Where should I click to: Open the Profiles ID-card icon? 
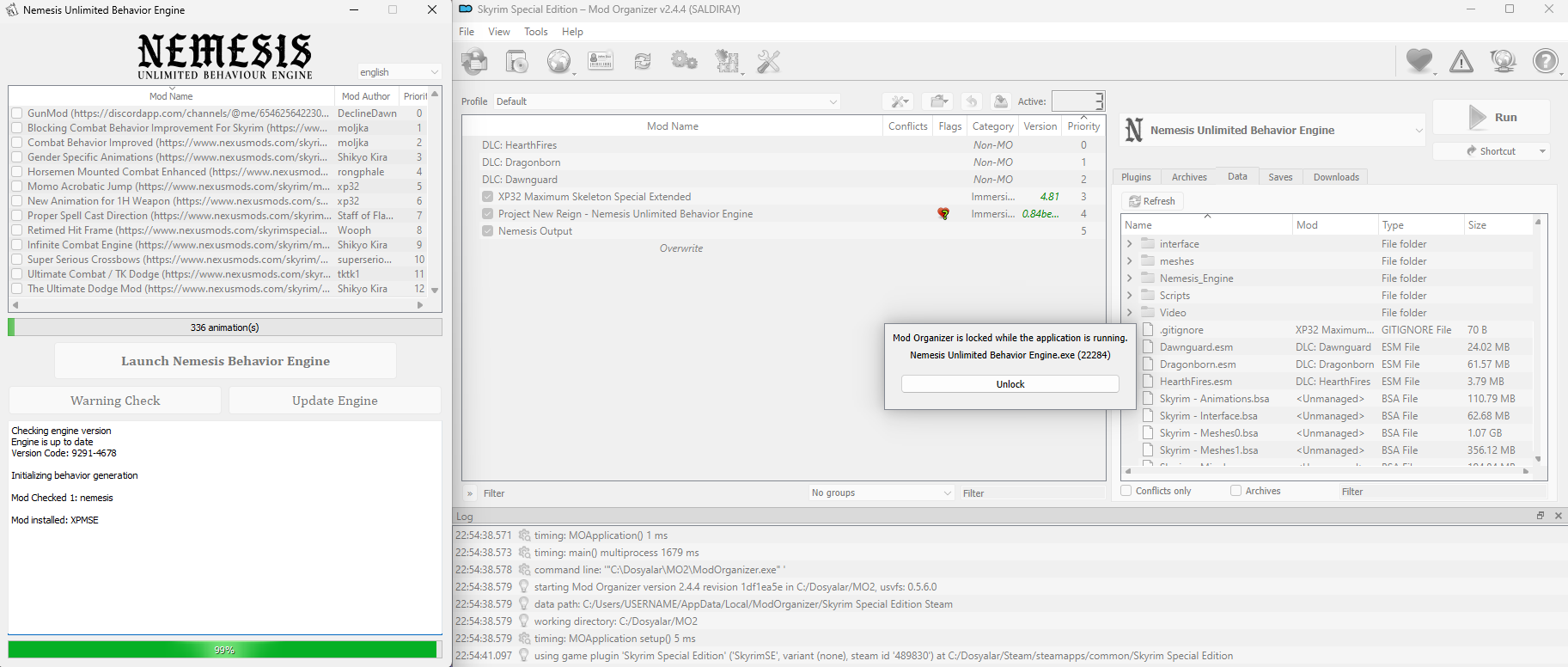601,61
